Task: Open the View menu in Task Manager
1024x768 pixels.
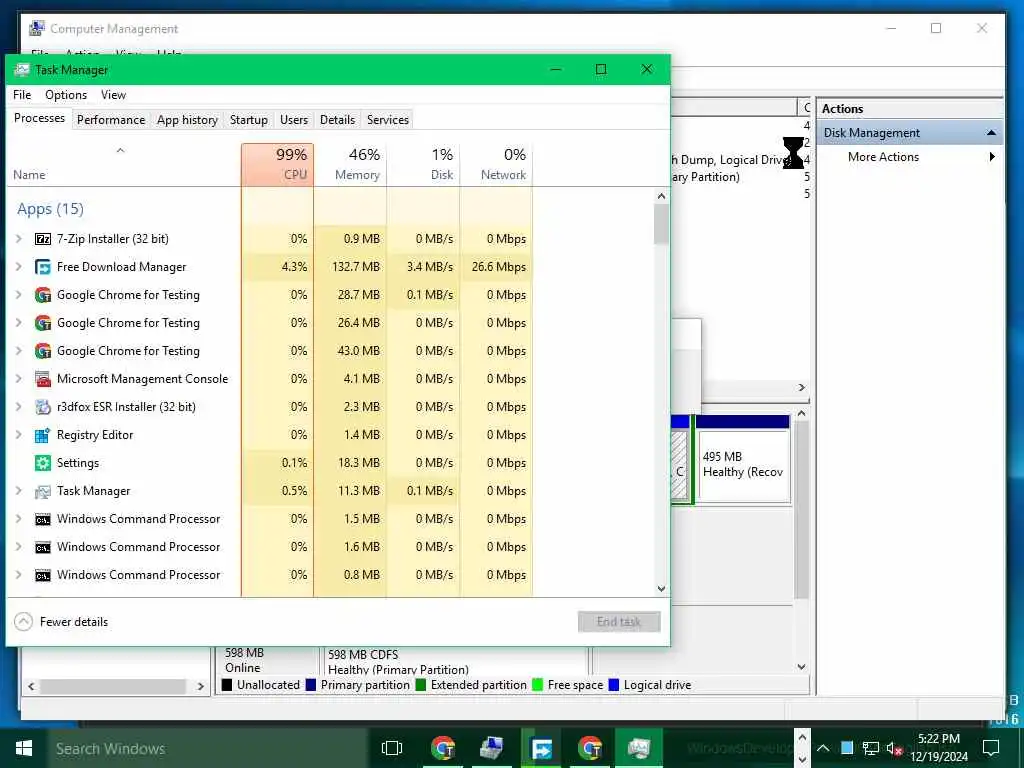Action: click(114, 95)
